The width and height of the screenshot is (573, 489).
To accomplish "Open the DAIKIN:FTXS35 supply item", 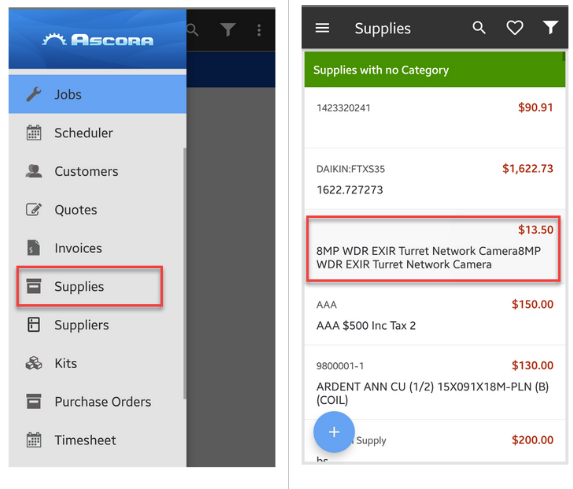I will tap(435, 179).
